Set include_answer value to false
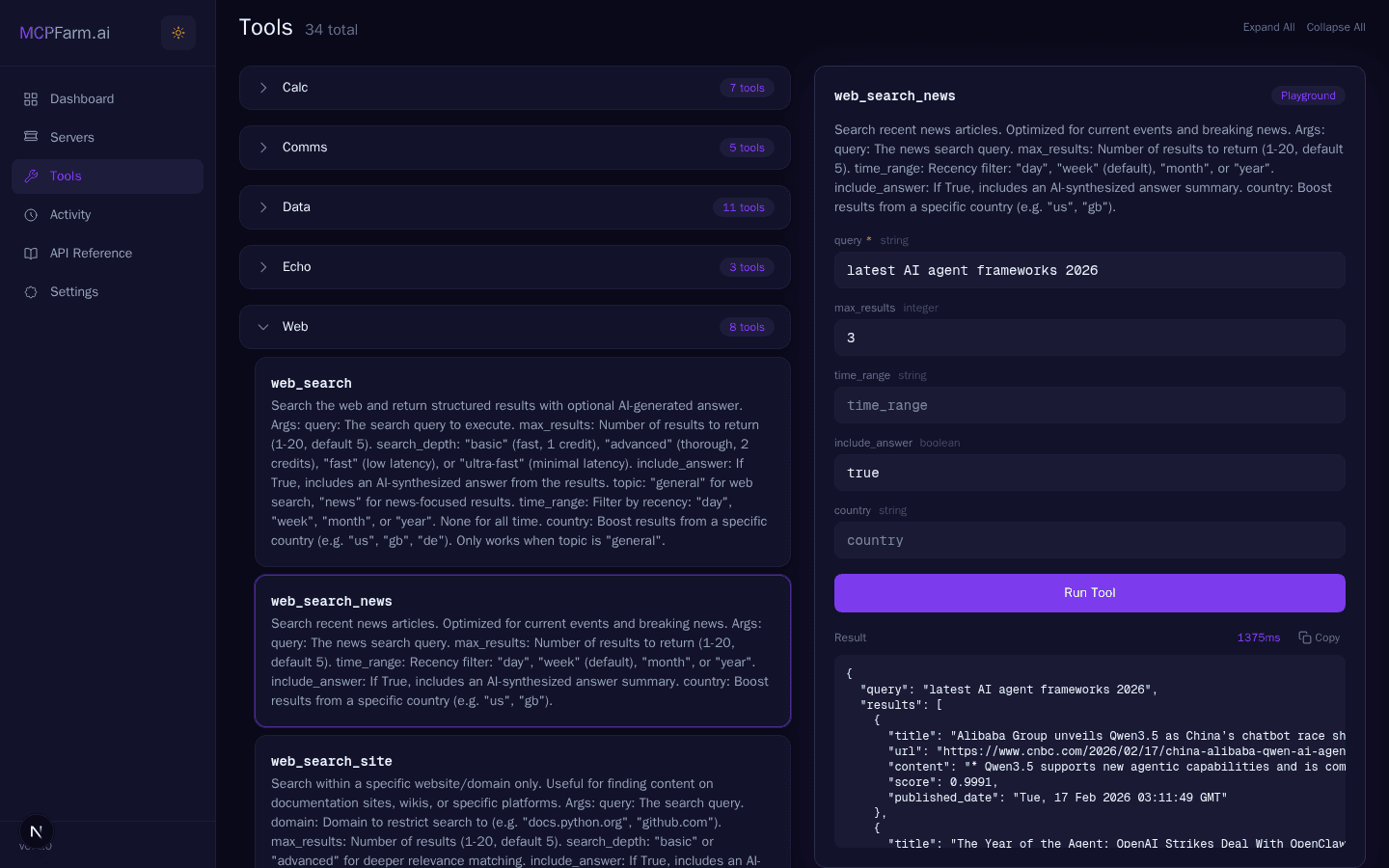1389x868 pixels. tap(1089, 473)
